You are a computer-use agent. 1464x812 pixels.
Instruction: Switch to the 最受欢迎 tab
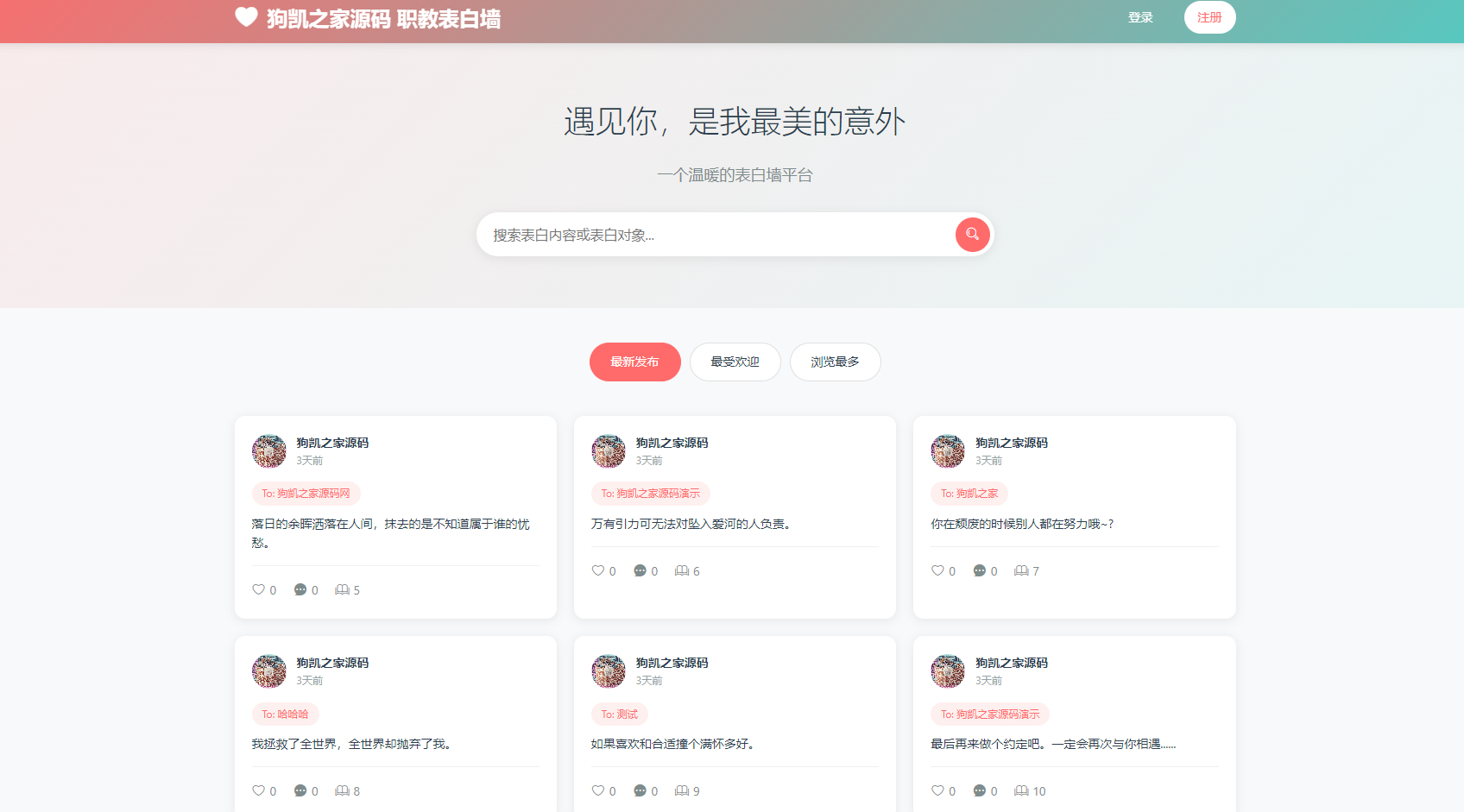[735, 362]
